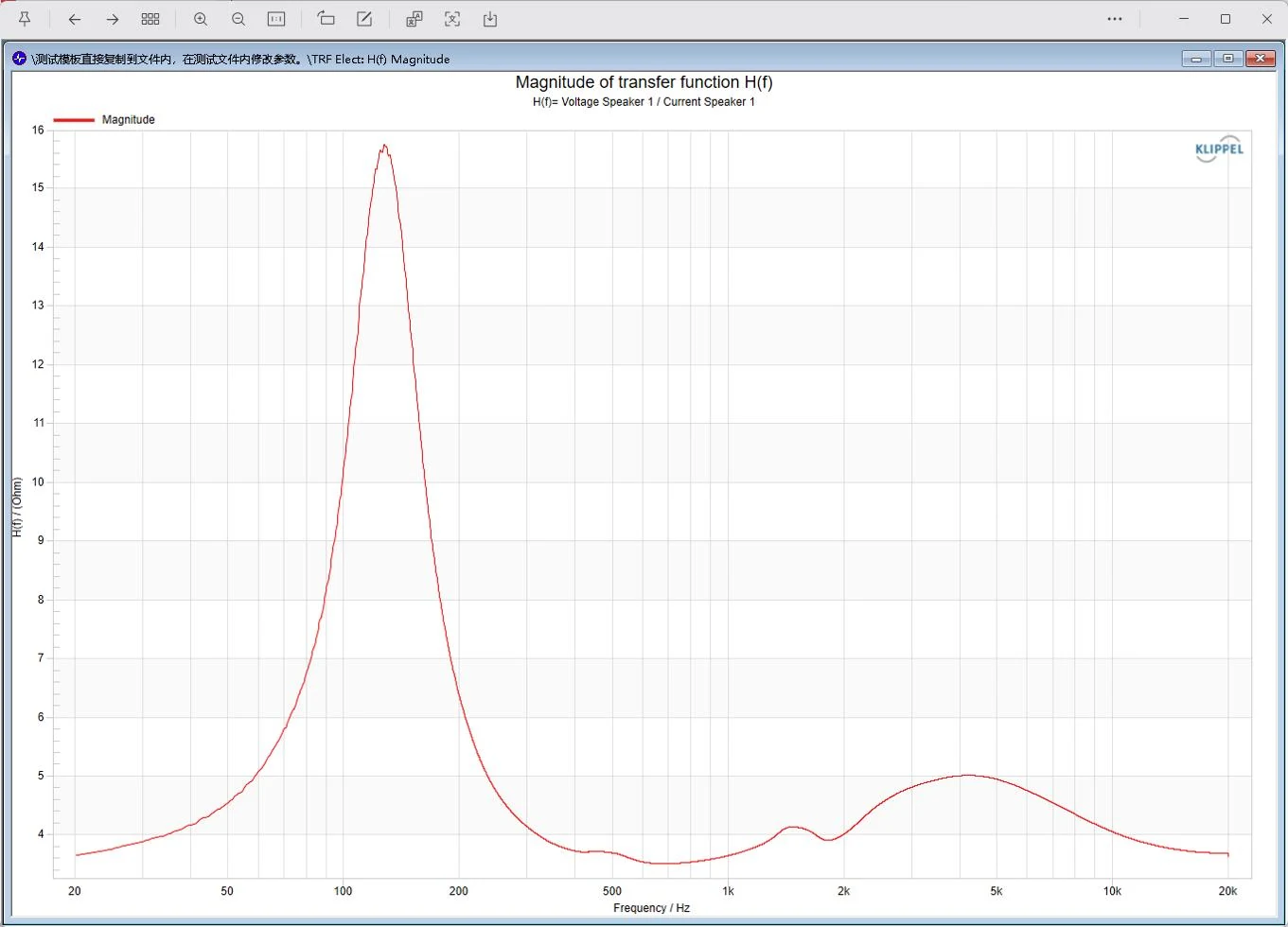
Task: Click the 'H(f) / (Ohm)' vertical axis label
Action: [17, 507]
